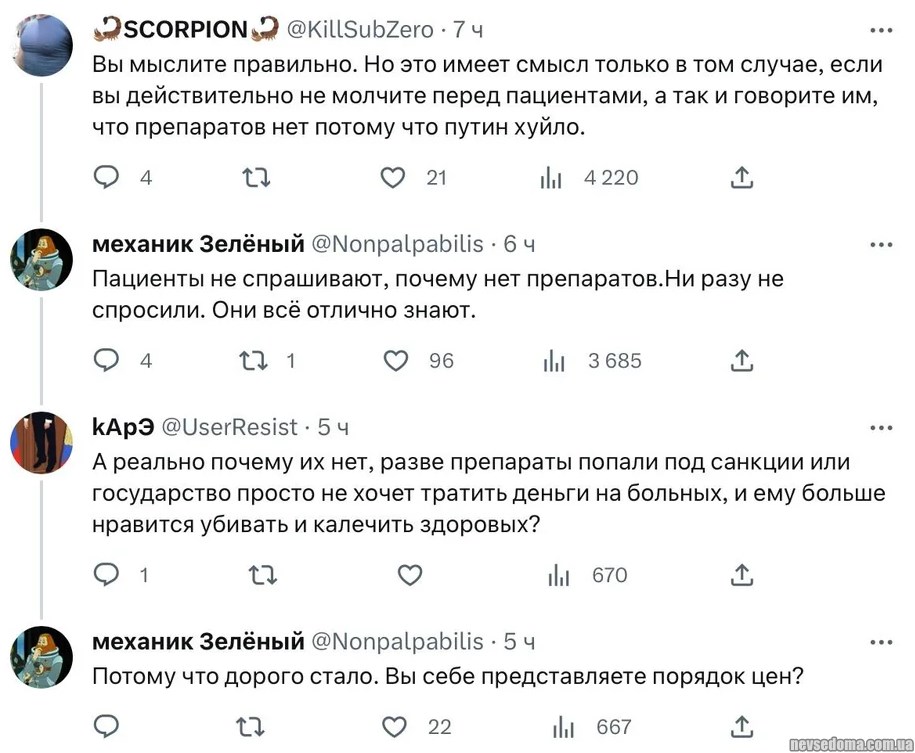Open more options on last tweet
Viewport: 915px width, 753px height.
(x=881, y=641)
